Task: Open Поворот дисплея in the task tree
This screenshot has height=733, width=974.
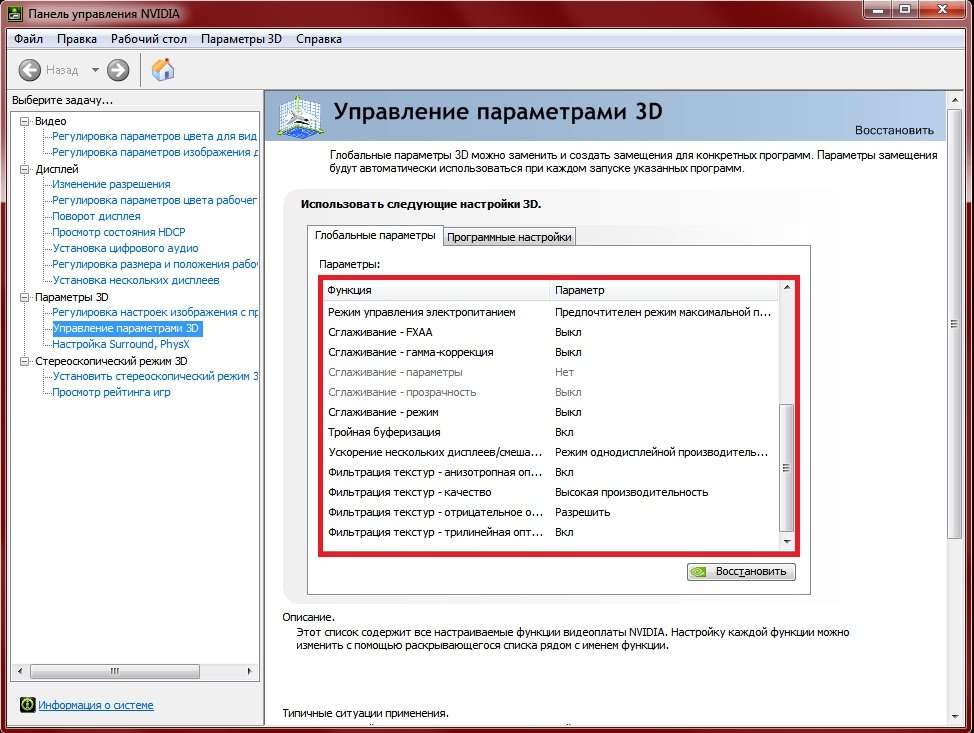Action: click(96, 216)
